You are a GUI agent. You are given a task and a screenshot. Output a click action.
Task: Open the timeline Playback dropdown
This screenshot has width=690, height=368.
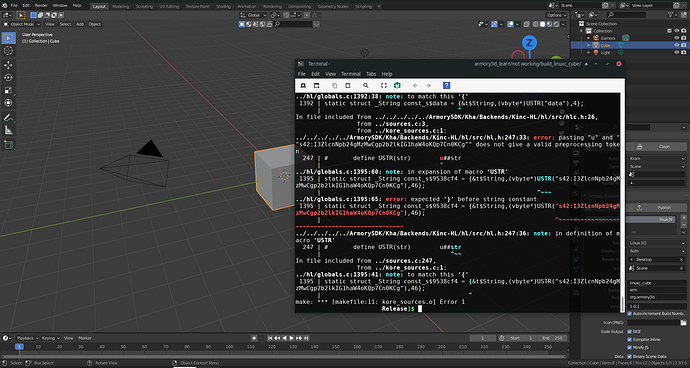click(x=27, y=338)
